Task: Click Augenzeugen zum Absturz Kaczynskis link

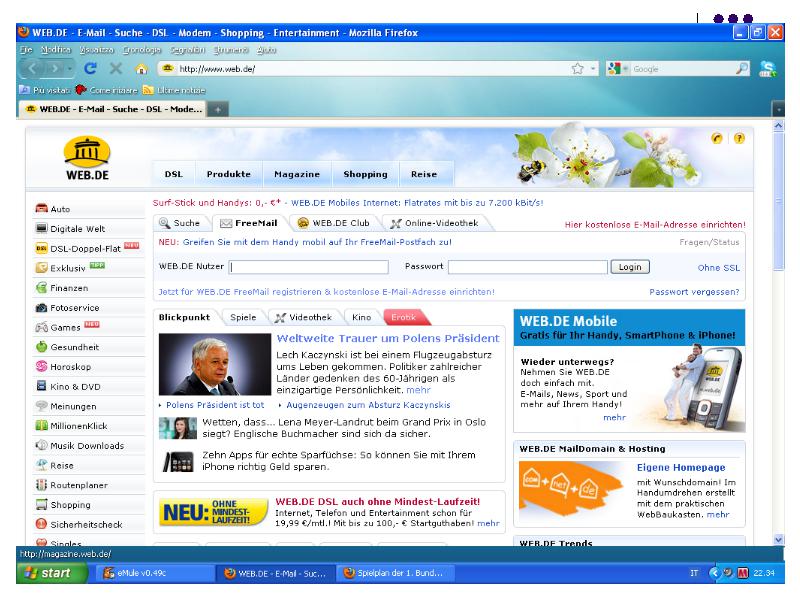Action: (368, 405)
